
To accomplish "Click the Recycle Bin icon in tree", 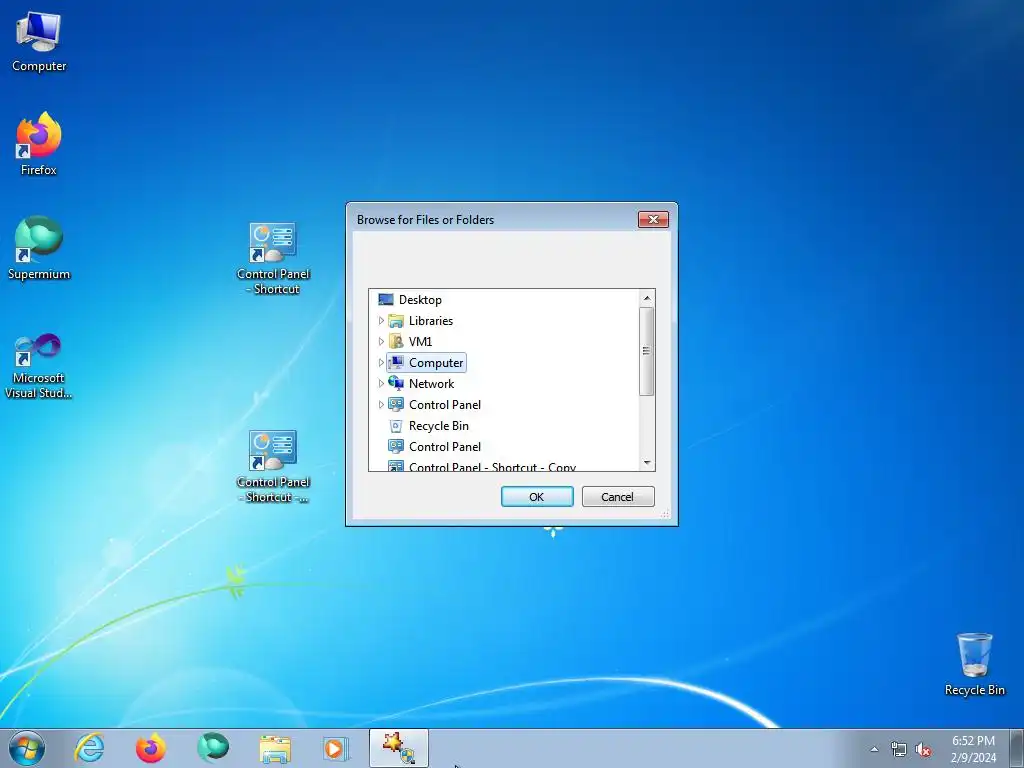I will [x=396, y=426].
